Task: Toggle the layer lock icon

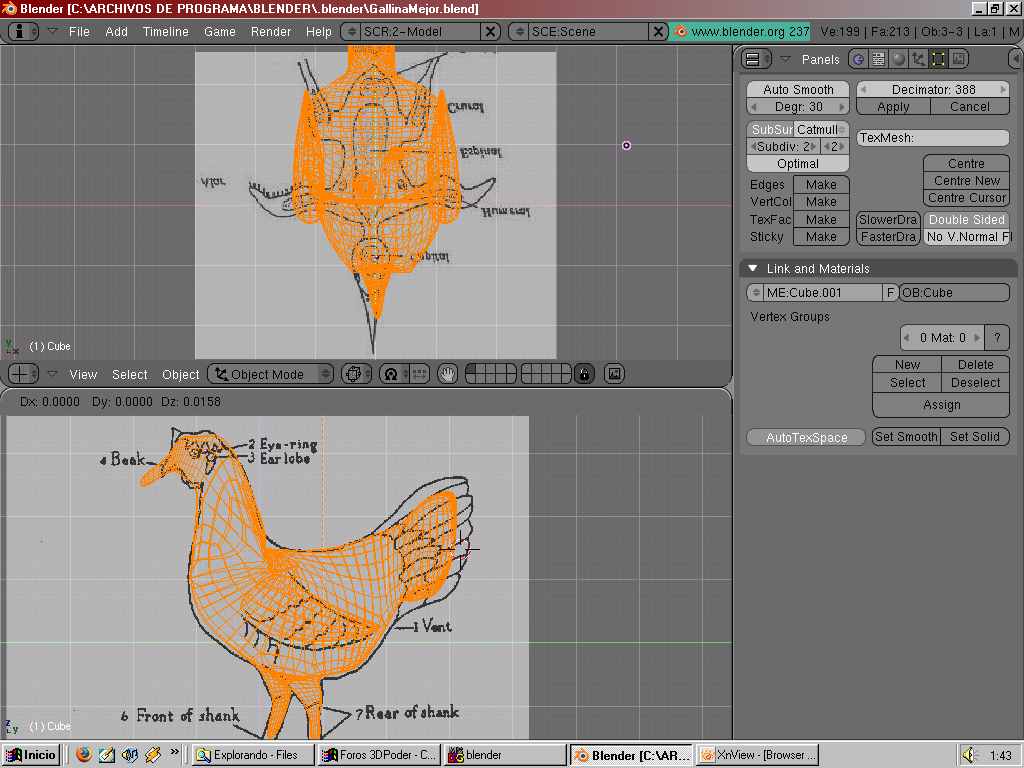Action: click(584, 374)
